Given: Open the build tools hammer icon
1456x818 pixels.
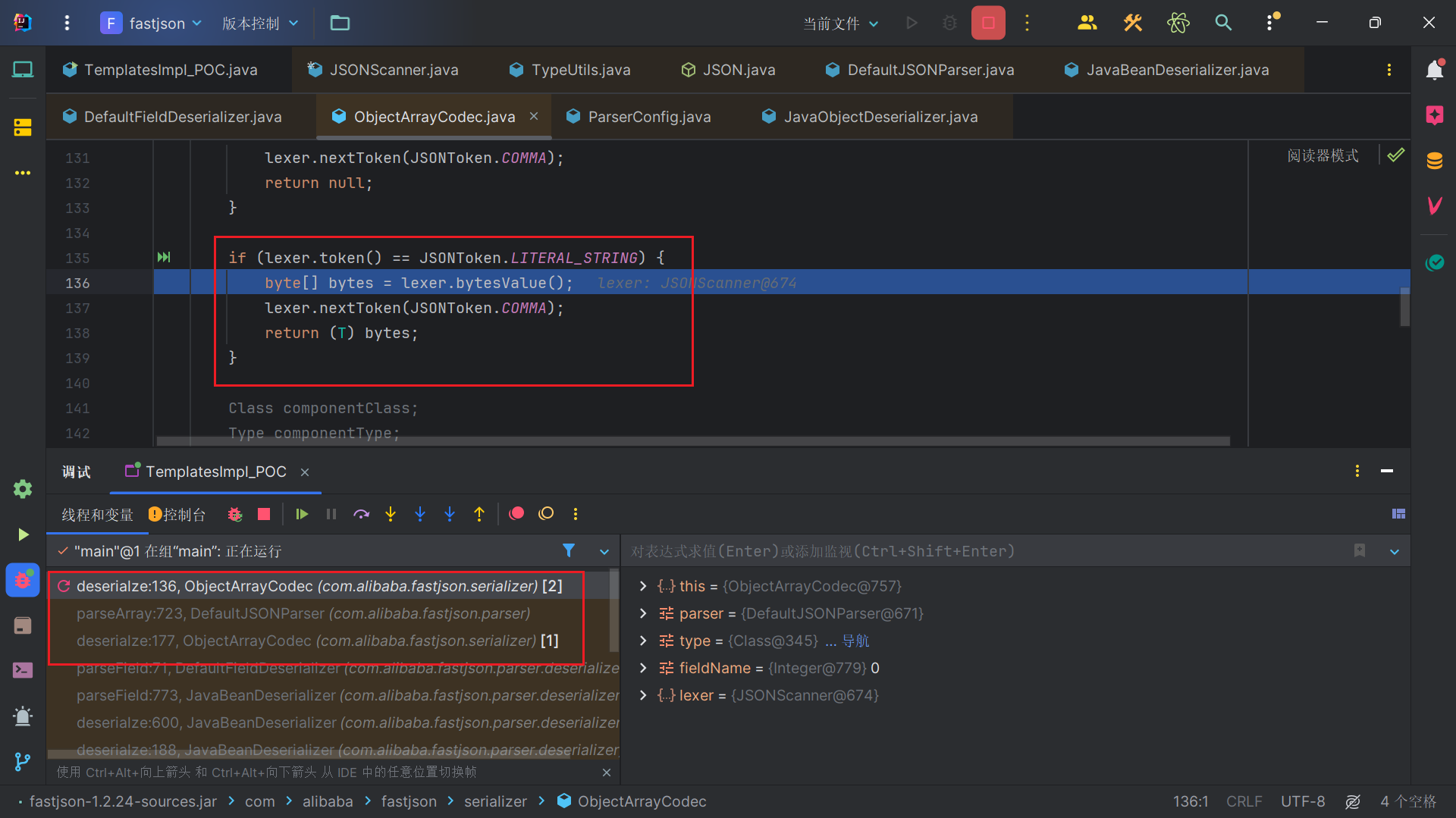Looking at the screenshot, I should (x=1132, y=23).
